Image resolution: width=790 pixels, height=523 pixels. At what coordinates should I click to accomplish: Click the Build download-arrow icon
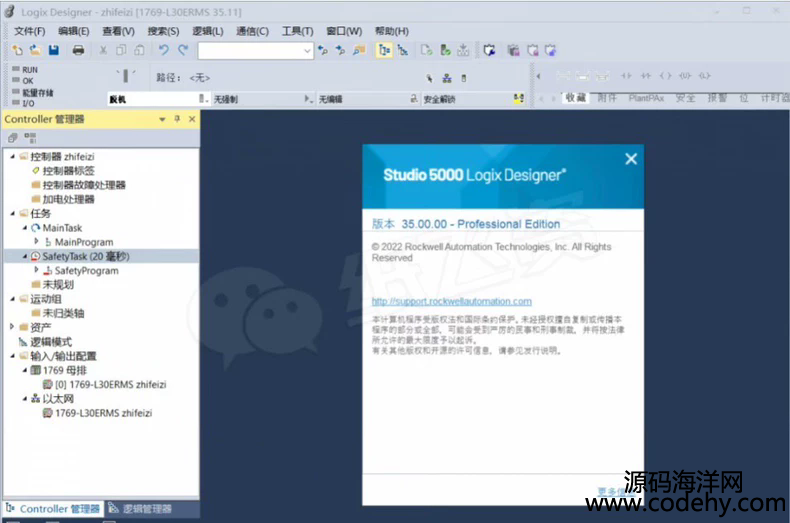click(463, 50)
